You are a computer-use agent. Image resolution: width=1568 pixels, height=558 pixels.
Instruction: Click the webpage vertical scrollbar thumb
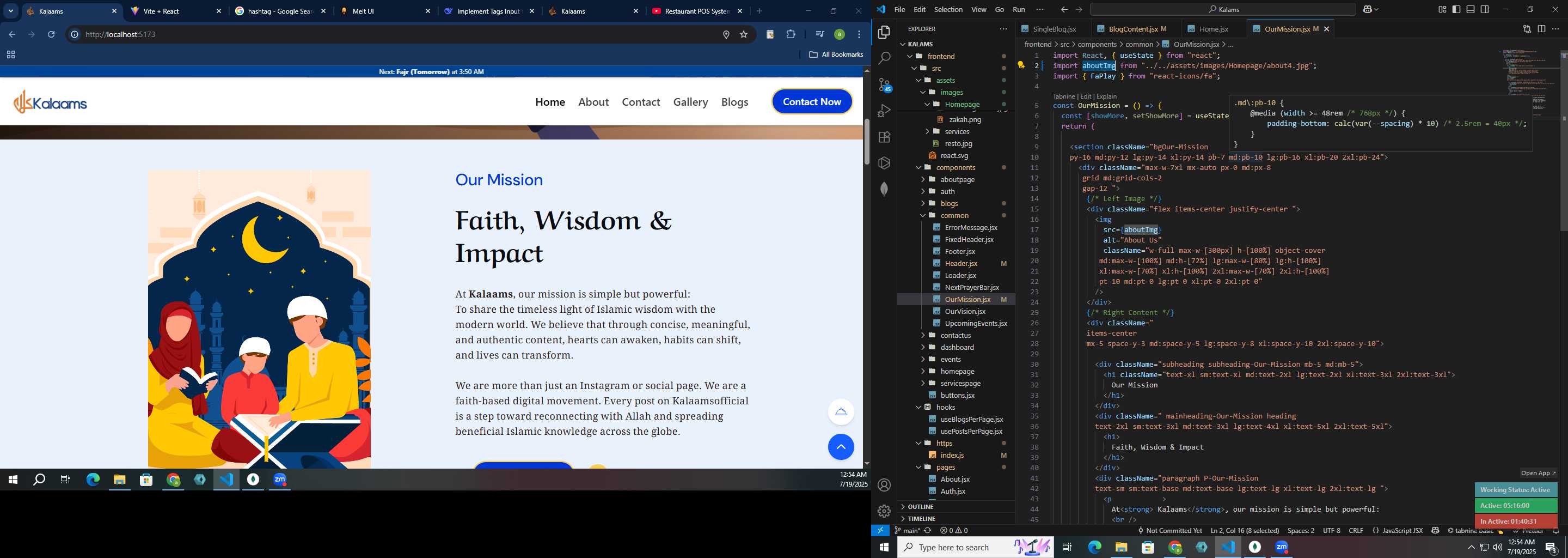point(866,141)
